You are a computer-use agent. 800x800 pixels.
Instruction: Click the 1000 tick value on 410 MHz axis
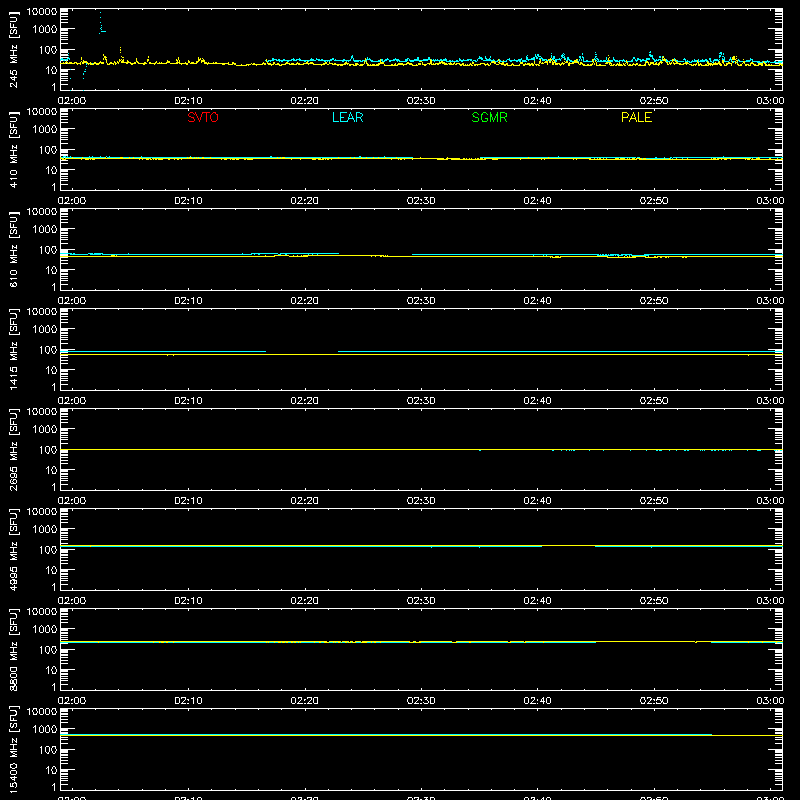[45, 130]
